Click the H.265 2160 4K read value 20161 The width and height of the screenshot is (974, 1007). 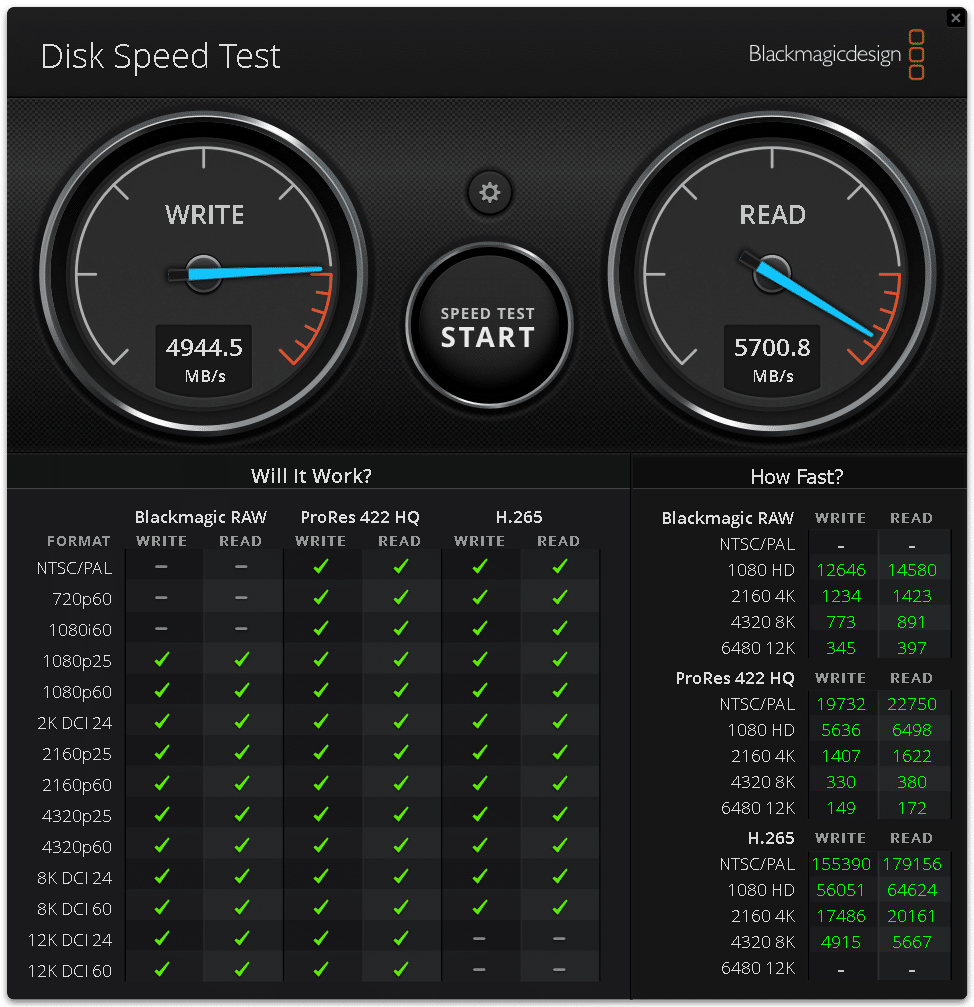coord(912,916)
